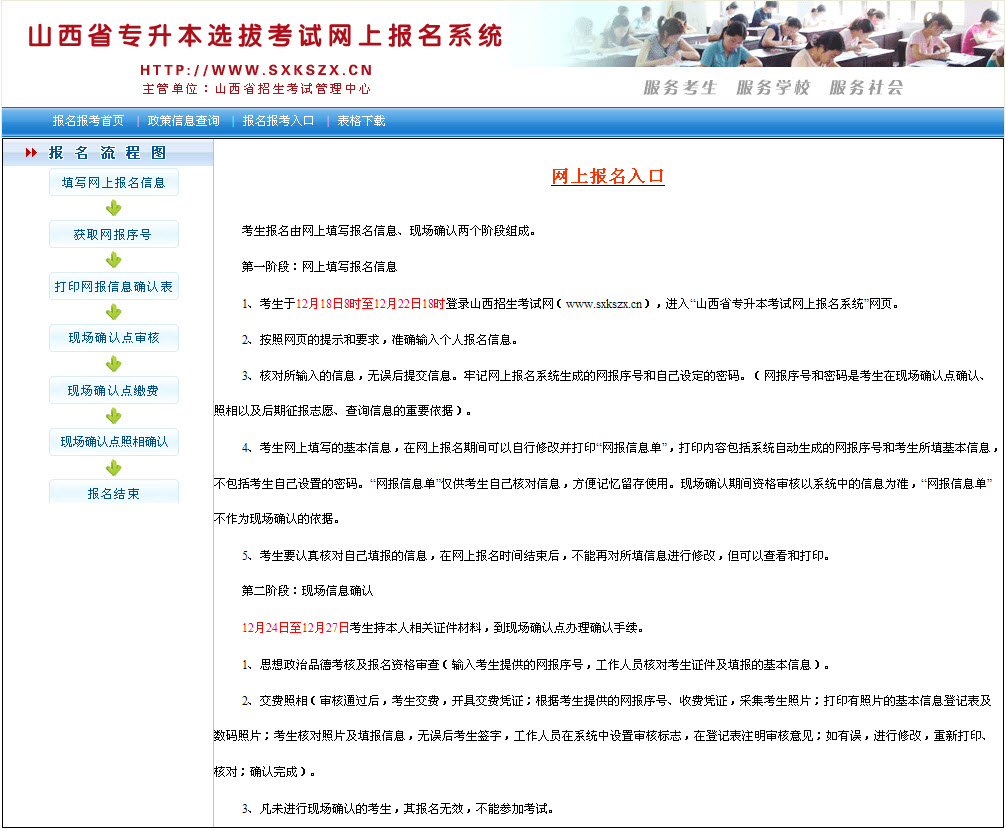1006x831 pixels.
Task: Click the 填写网上报名信息 step button
Action: click(x=114, y=183)
